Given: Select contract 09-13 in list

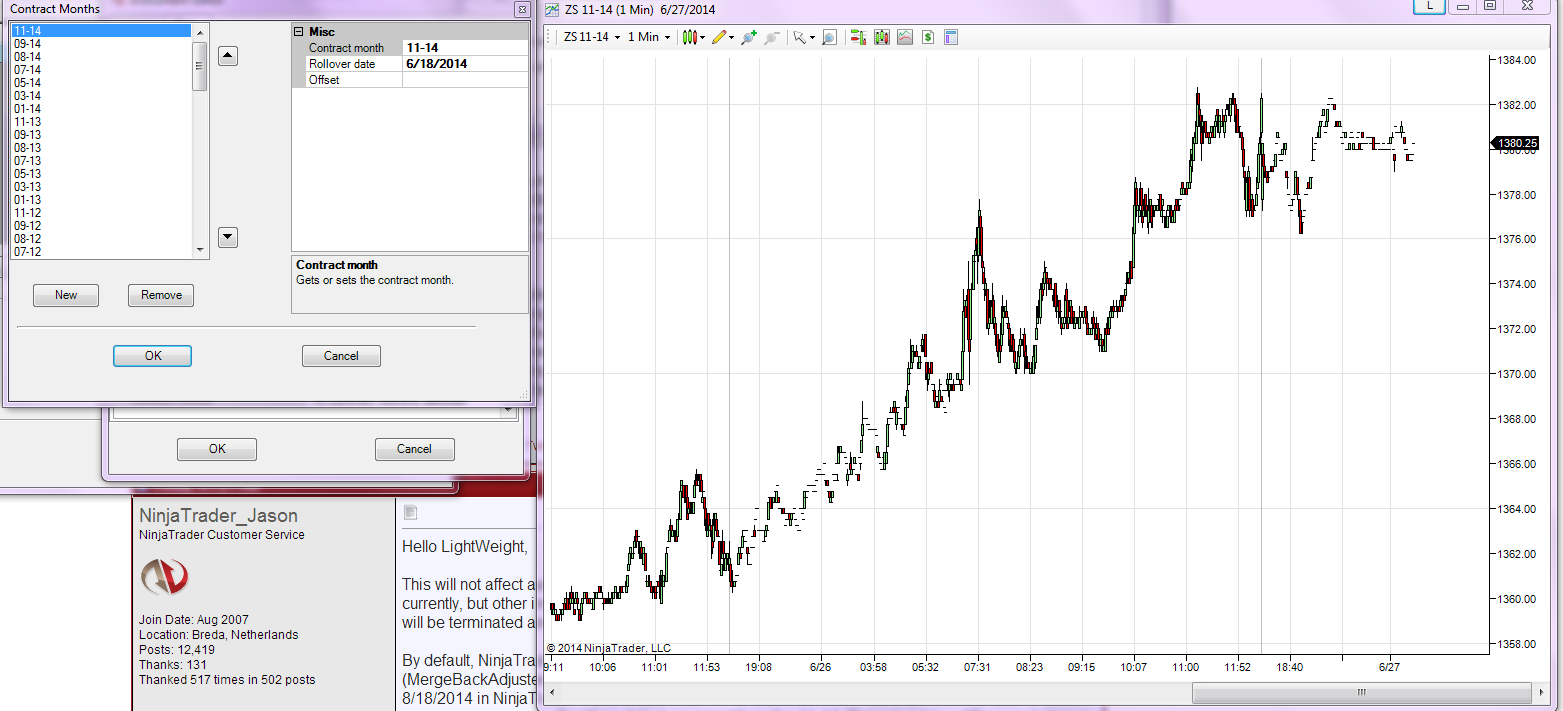Looking at the screenshot, I should [x=101, y=135].
